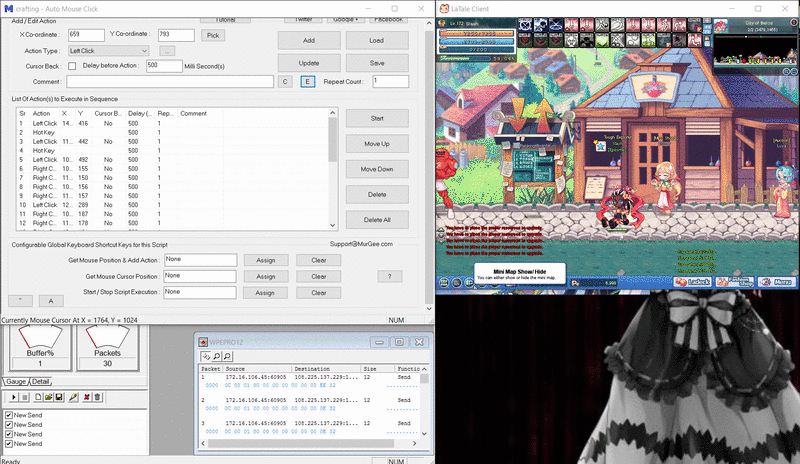This screenshot has width=800, height=464.
Task: Click third skill slot in LaTale top hotbar
Action: point(556,25)
